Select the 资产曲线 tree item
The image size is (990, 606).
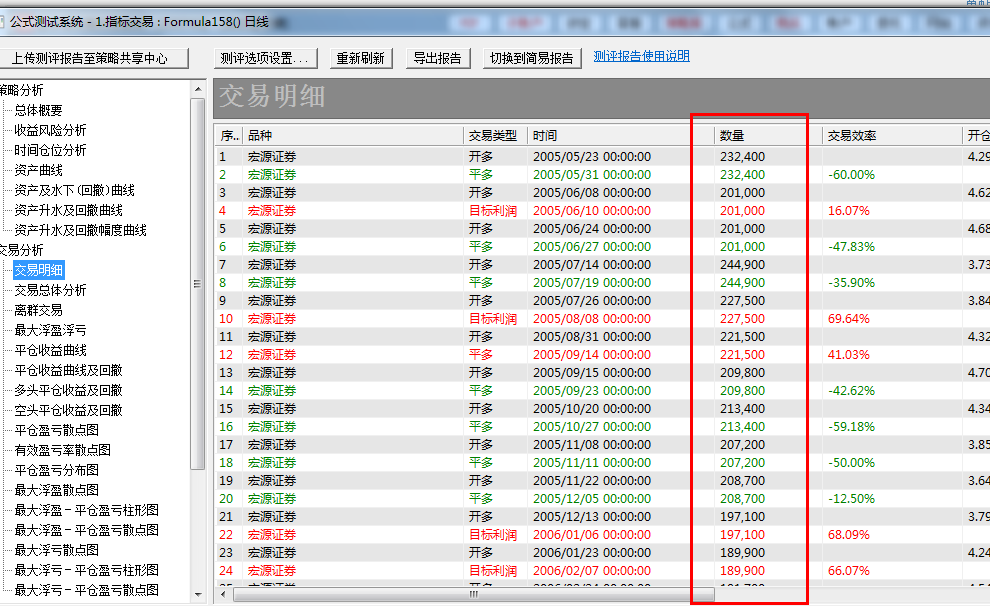click(x=38, y=170)
